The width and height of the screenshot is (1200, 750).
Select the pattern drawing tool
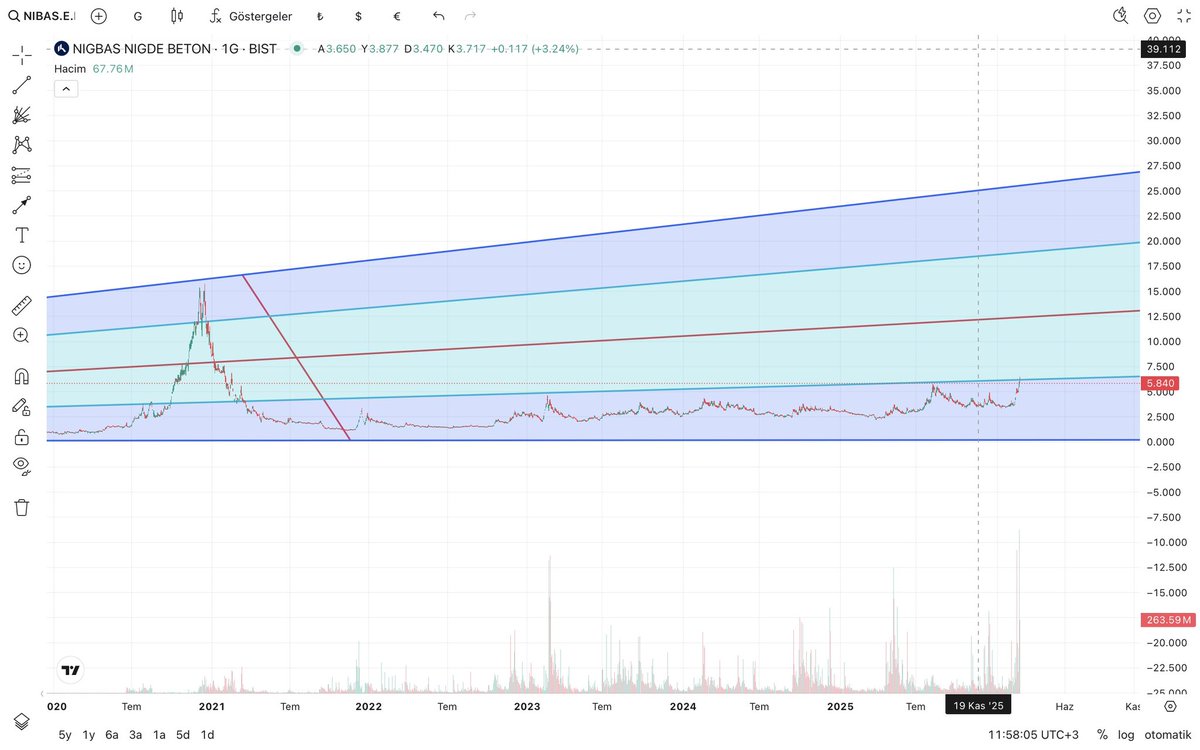pyautogui.click(x=22, y=145)
